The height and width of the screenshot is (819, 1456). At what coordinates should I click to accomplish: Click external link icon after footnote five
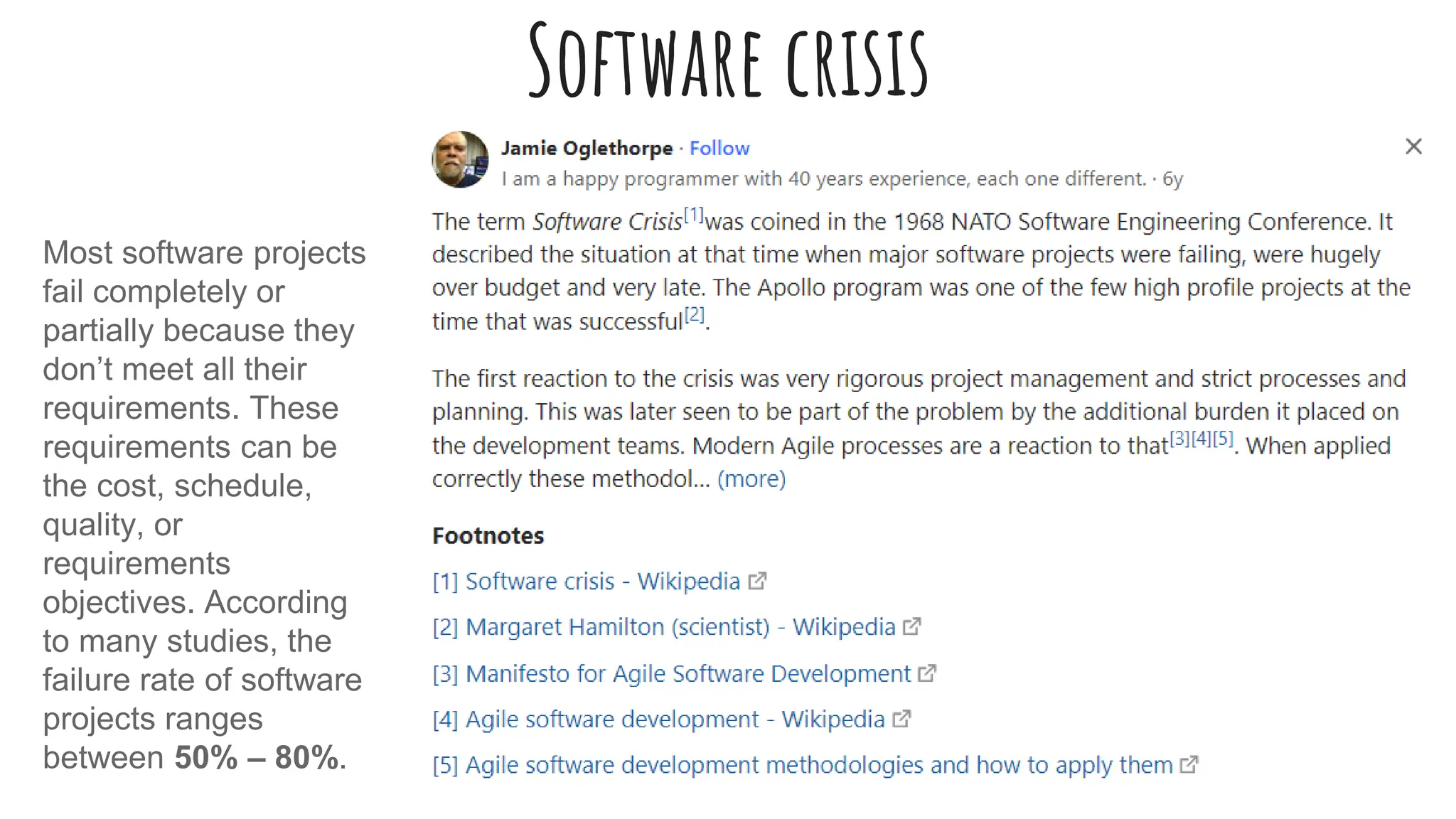click(x=1189, y=765)
